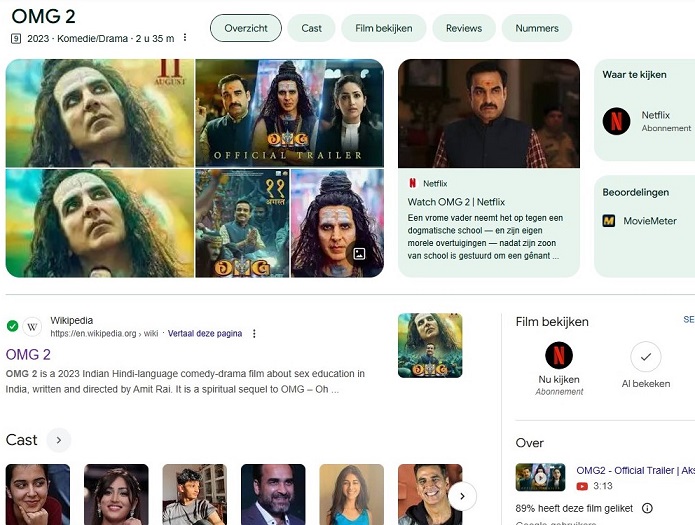Viewport: 695px width, 525px height.
Task: Click the Waar te kijken heading
Action: pyautogui.click(x=634, y=74)
